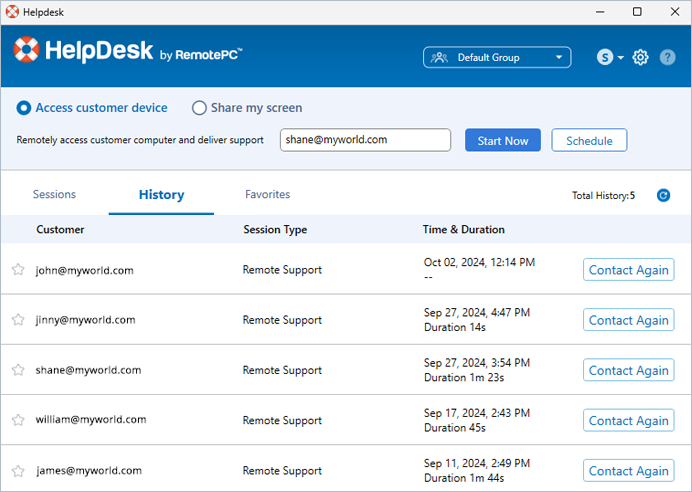
Task: Favorite the james@myworld.com entry
Action: click(x=18, y=470)
